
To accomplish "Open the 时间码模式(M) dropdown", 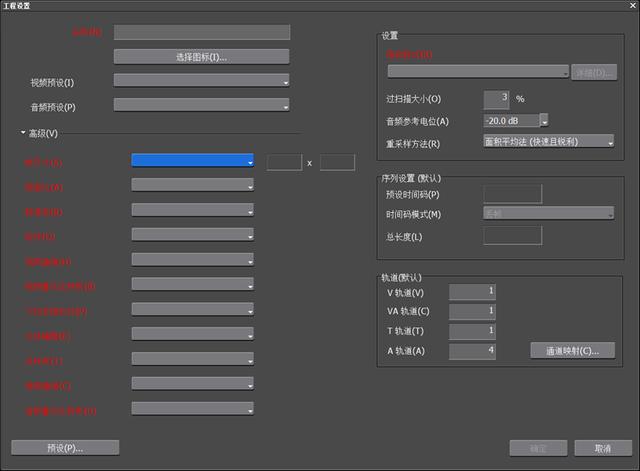I will pos(549,213).
